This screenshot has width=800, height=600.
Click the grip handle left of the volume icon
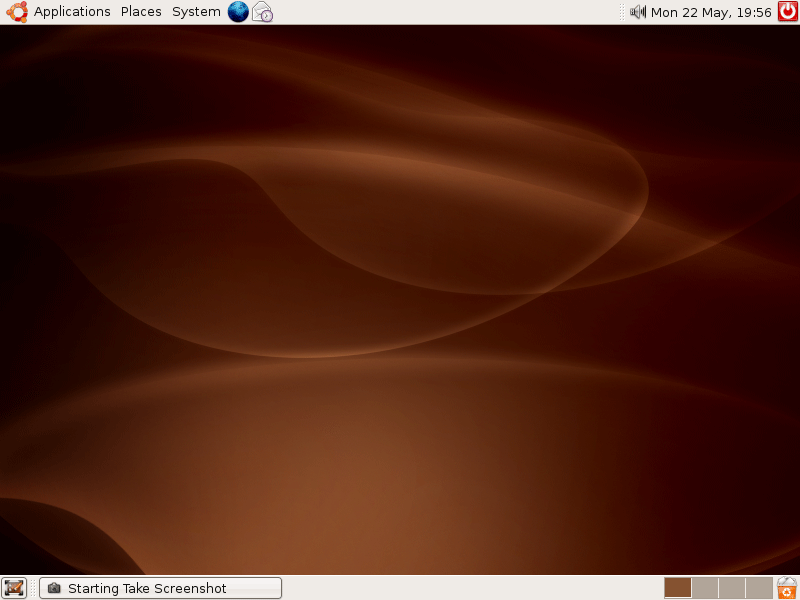(x=623, y=12)
